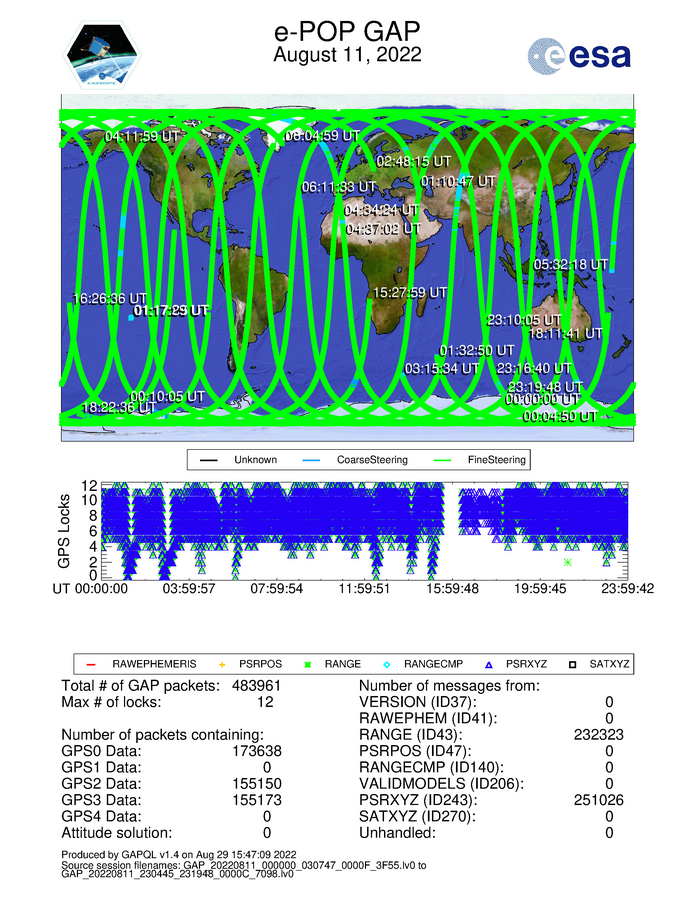
Task: Click the 05:32:18 UT map label
Action: pyautogui.click(x=570, y=264)
